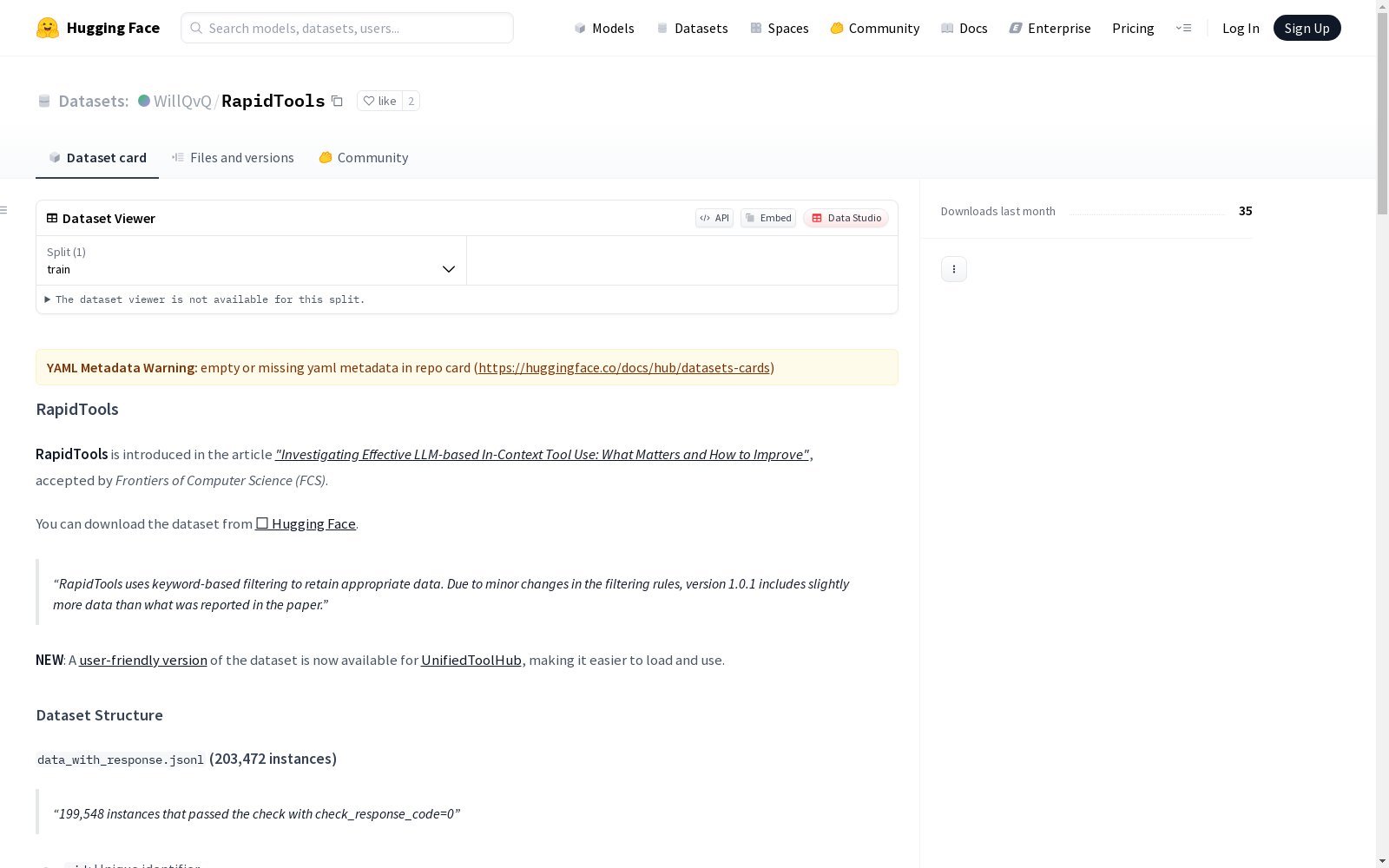Toggle the left sidebar outline icon
Screen dimensions: 1389x868
pos(4,210)
